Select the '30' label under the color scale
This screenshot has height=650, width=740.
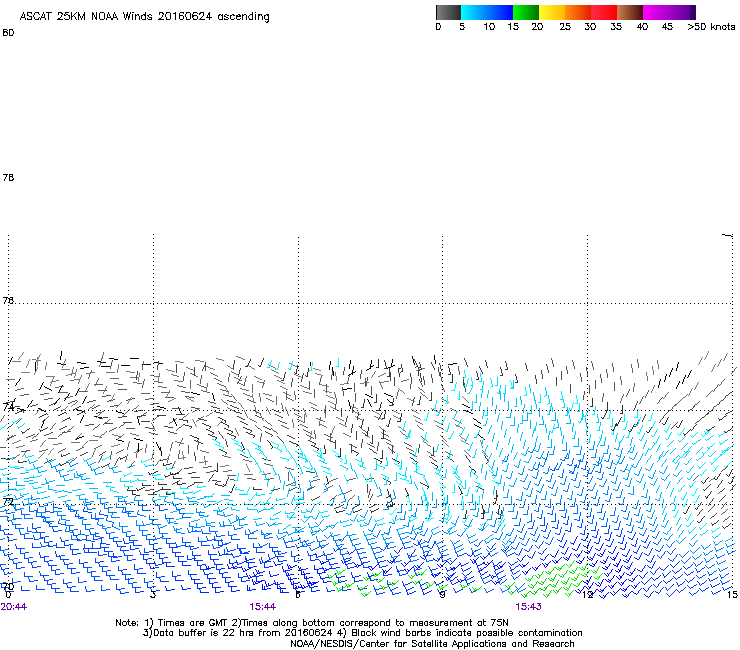tap(590, 27)
